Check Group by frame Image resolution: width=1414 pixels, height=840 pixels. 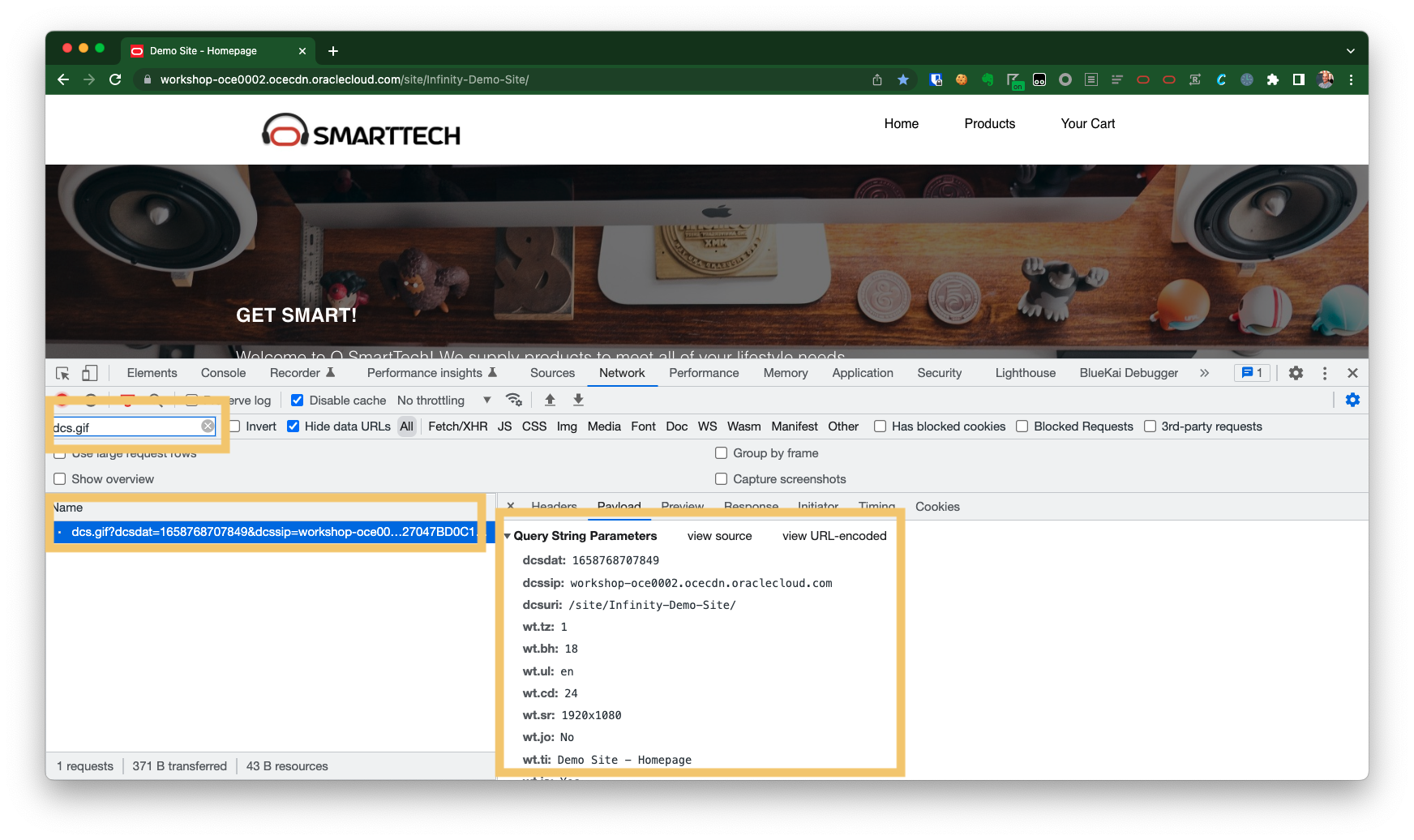[x=721, y=453]
